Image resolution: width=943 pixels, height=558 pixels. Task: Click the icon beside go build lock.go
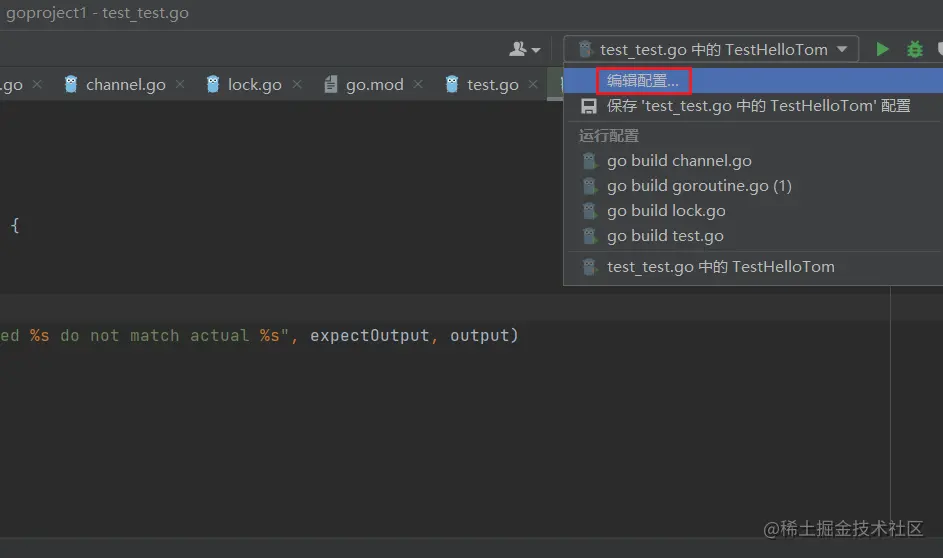pyautogui.click(x=589, y=211)
